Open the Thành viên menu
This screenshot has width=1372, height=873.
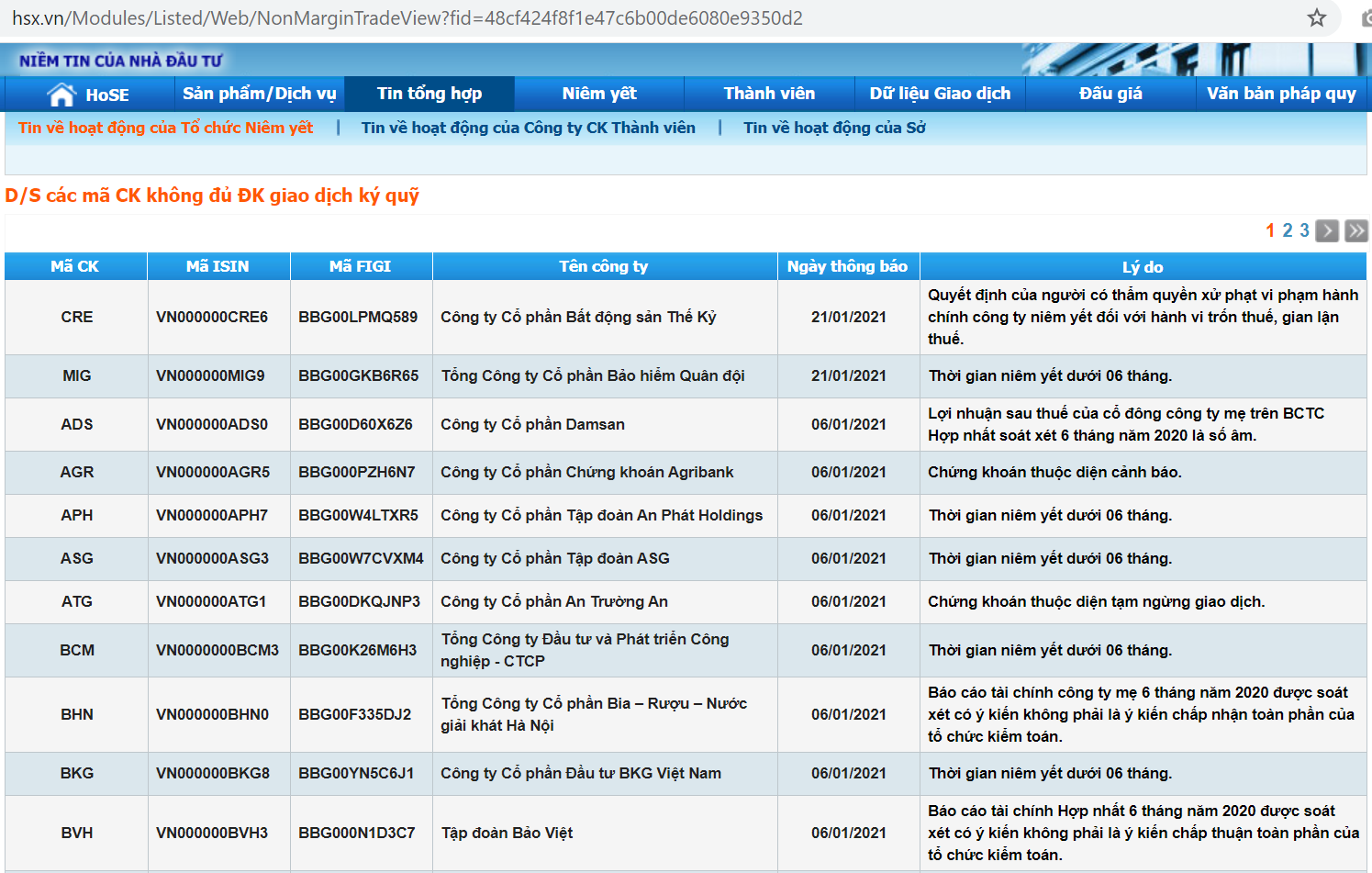tap(769, 94)
